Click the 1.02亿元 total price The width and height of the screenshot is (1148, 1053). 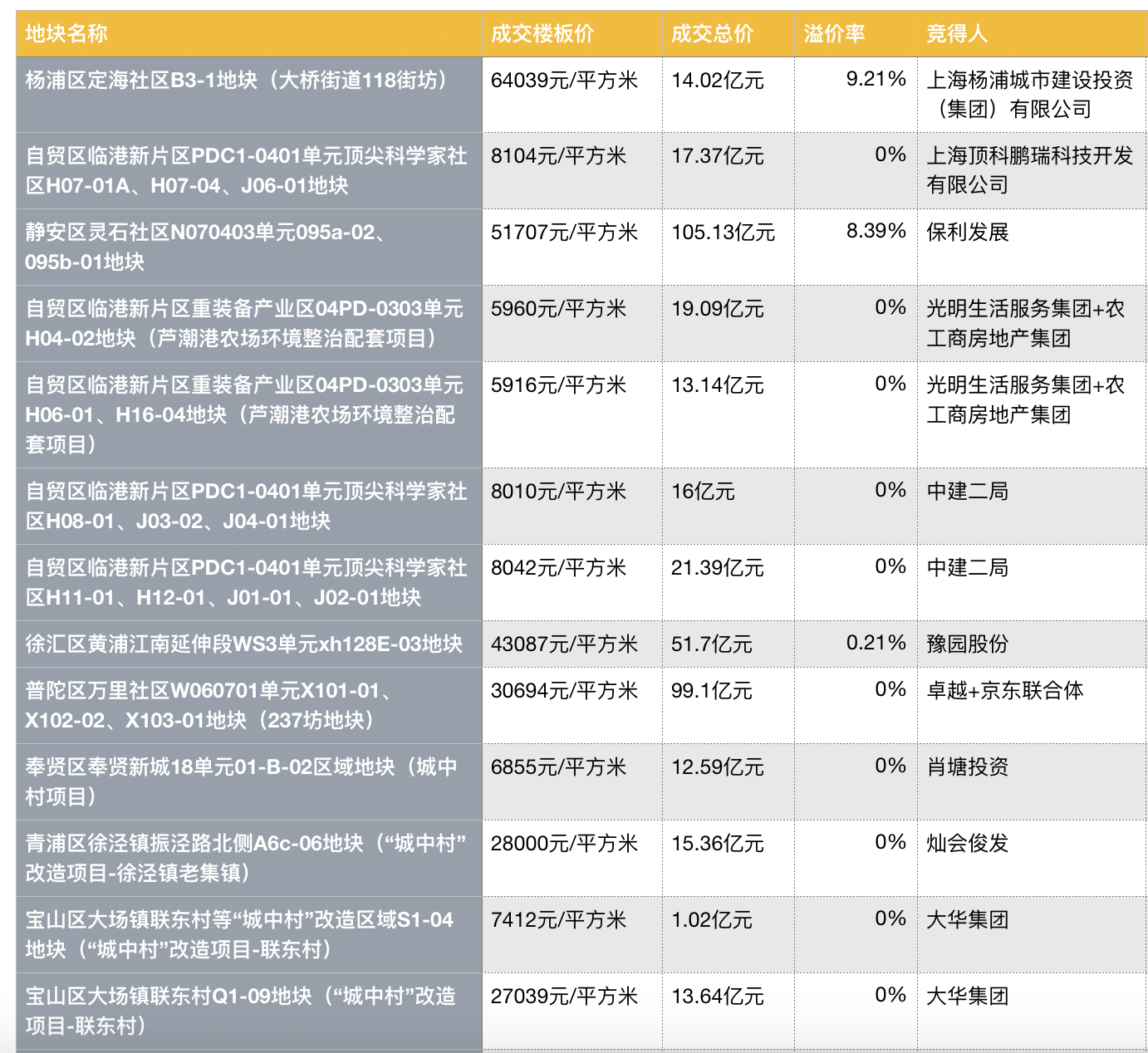712,920
